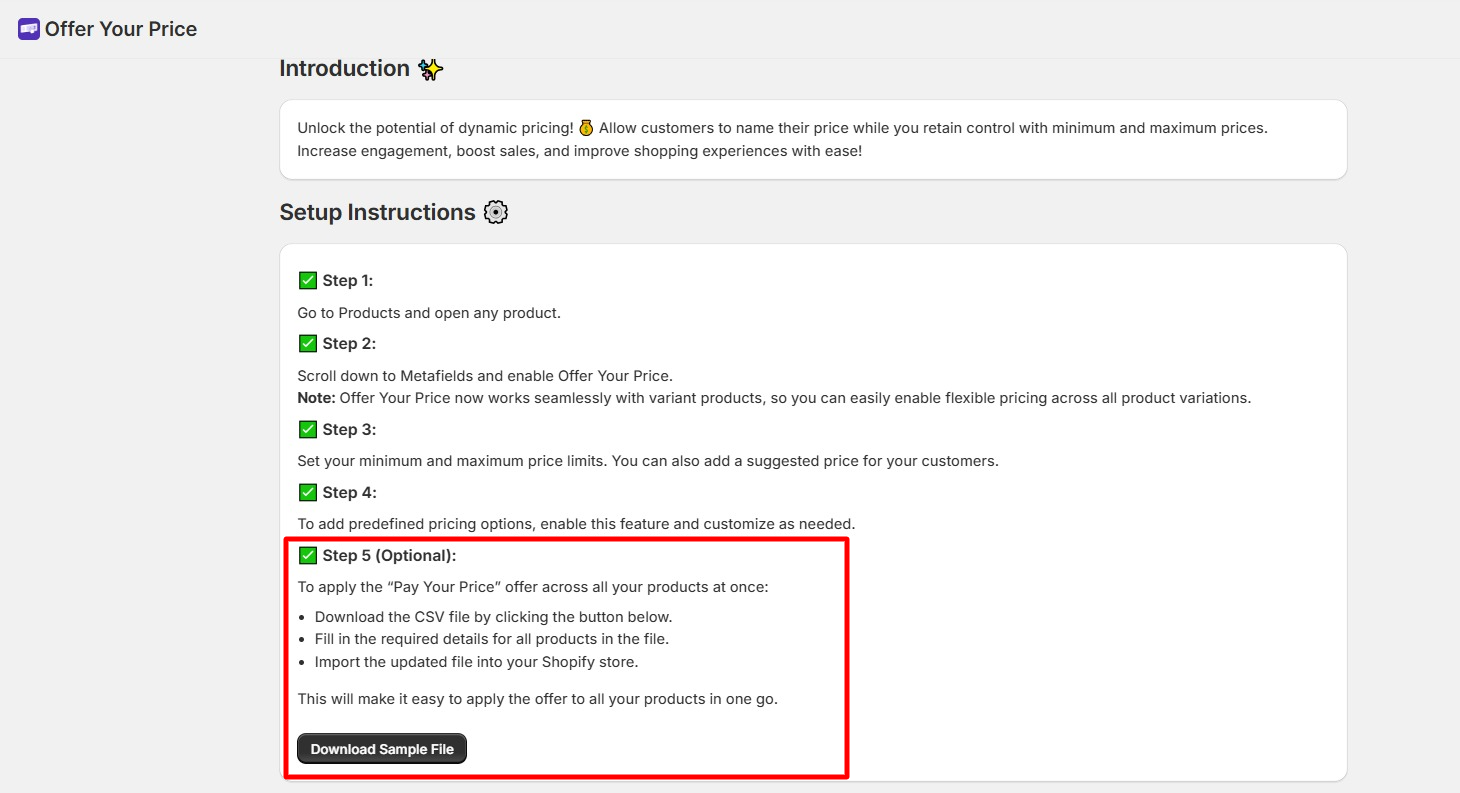Screen dimensions: 1460x793
Task: Click the red highlight border around Step 5
Action: pos(566,541)
